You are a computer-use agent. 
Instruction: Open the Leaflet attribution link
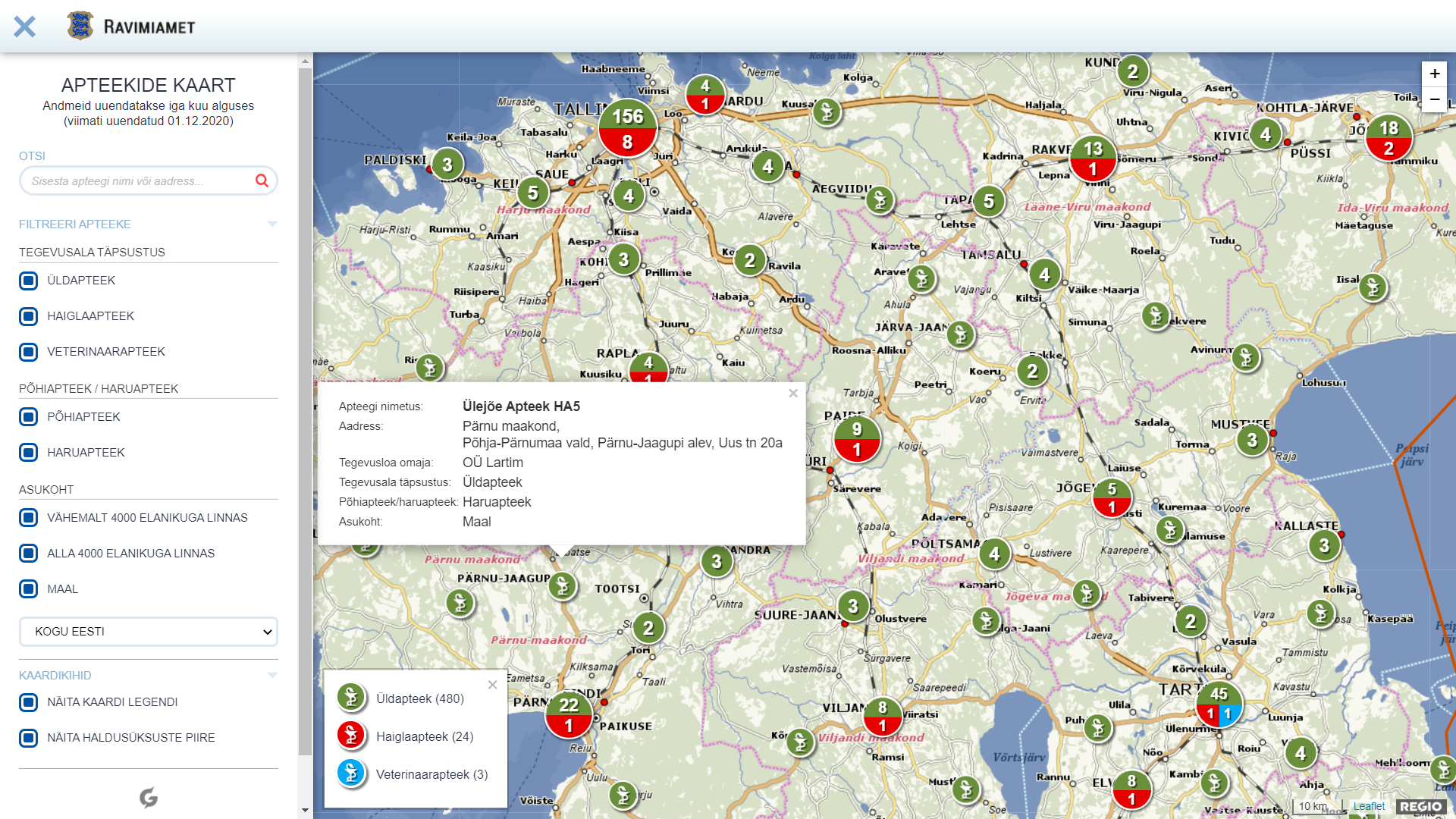pos(1369,806)
